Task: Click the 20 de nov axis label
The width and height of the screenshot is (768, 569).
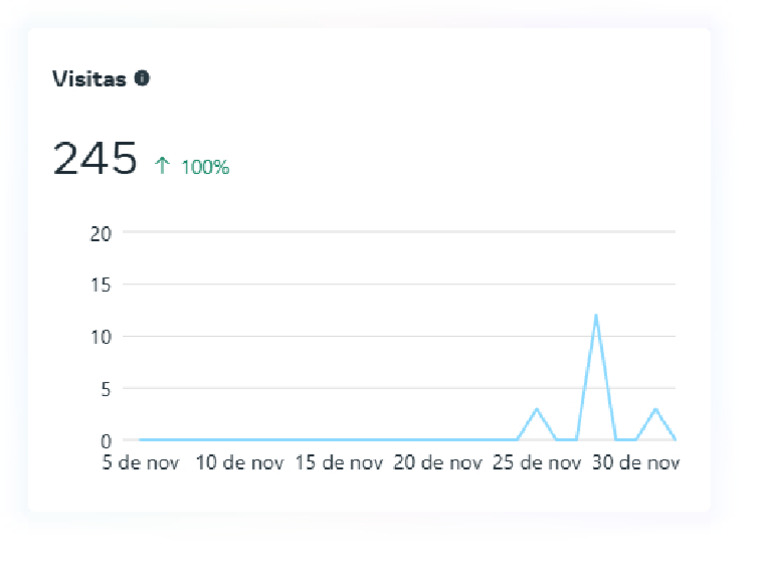Action: pos(438,463)
